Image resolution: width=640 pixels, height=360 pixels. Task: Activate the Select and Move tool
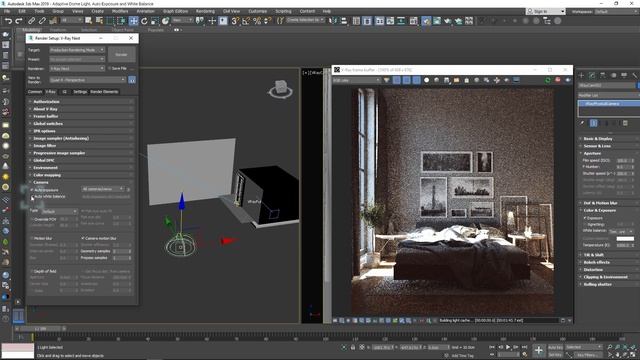(133, 21)
